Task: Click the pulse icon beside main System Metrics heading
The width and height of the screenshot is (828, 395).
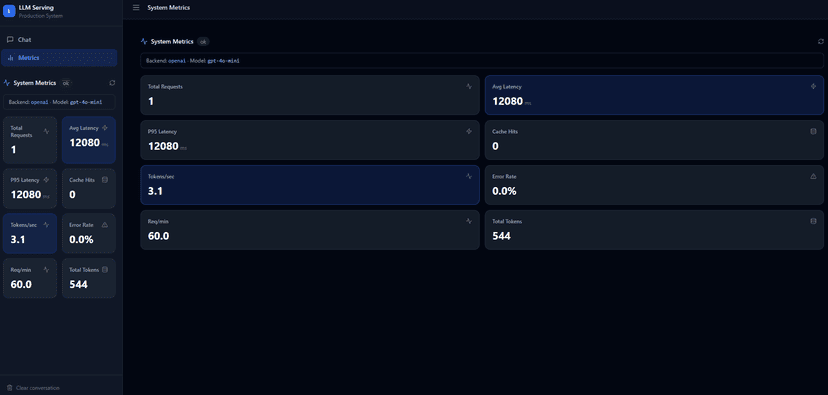Action: pyautogui.click(x=144, y=41)
